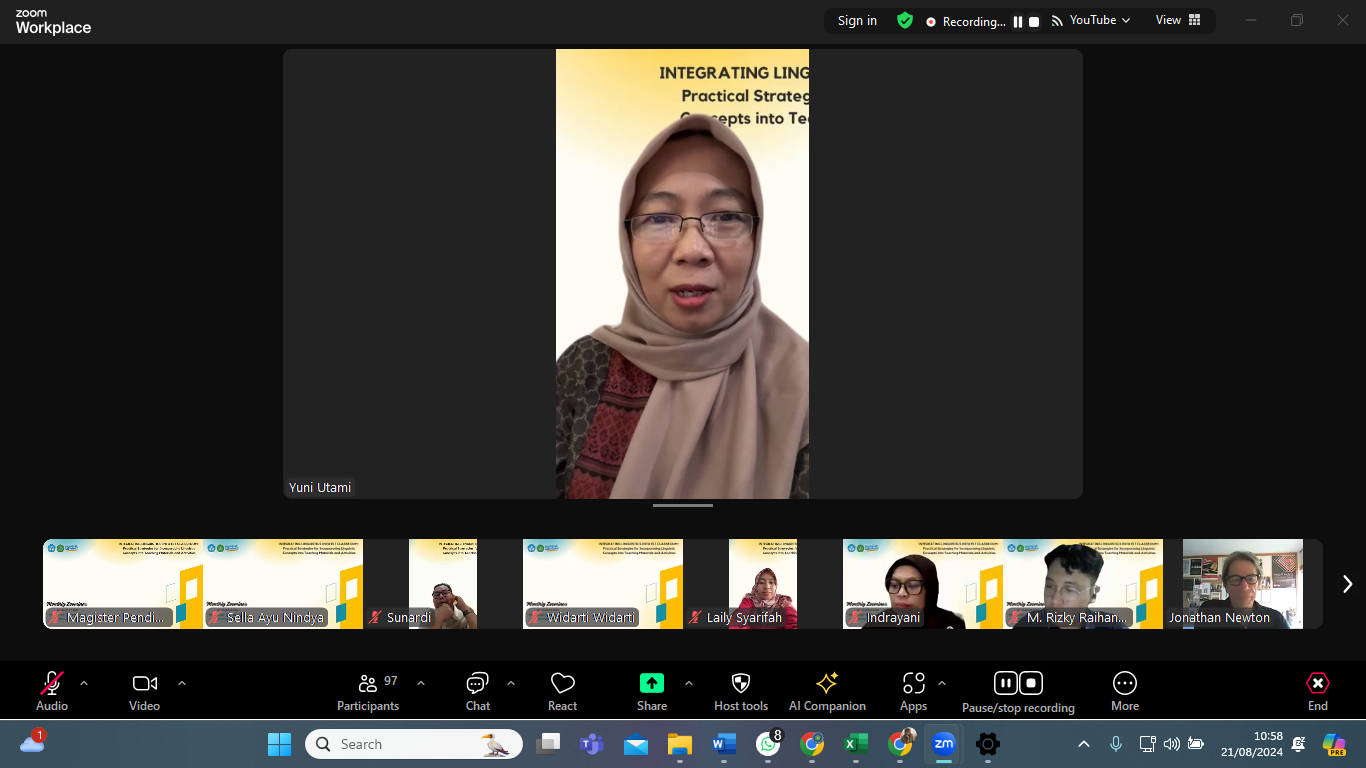Select Jonathan Newton's video thumbnail
Image resolution: width=1366 pixels, height=768 pixels.
coord(1242,584)
